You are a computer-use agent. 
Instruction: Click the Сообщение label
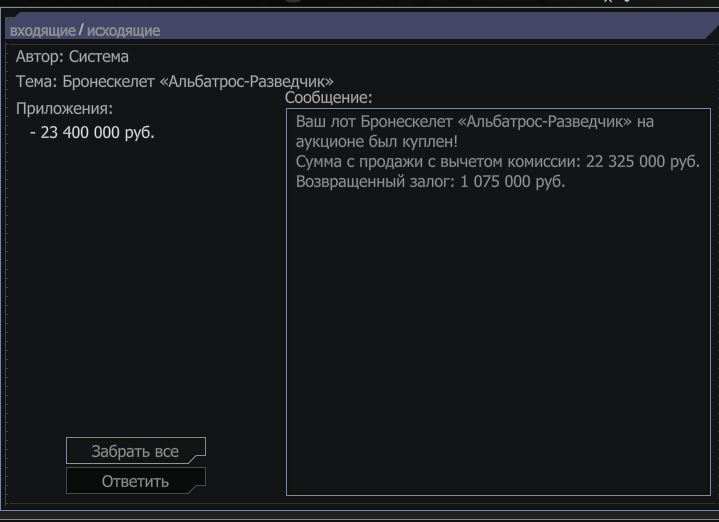point(328,97)
